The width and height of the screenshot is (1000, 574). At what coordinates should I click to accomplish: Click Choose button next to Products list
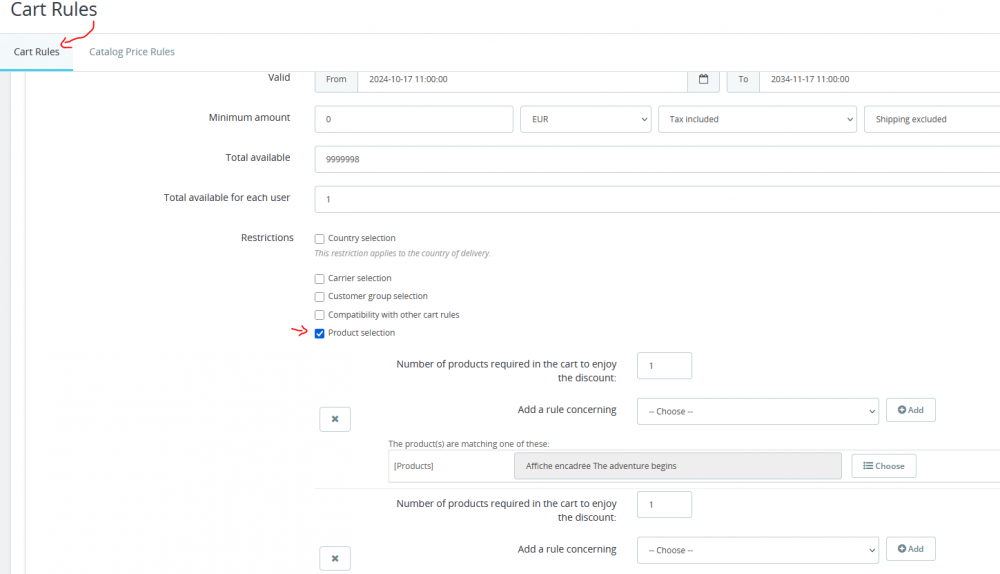[883, 466]
